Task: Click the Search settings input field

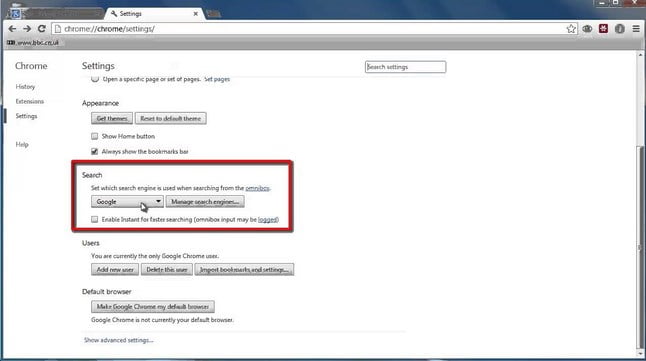Action: coord(405,67)
